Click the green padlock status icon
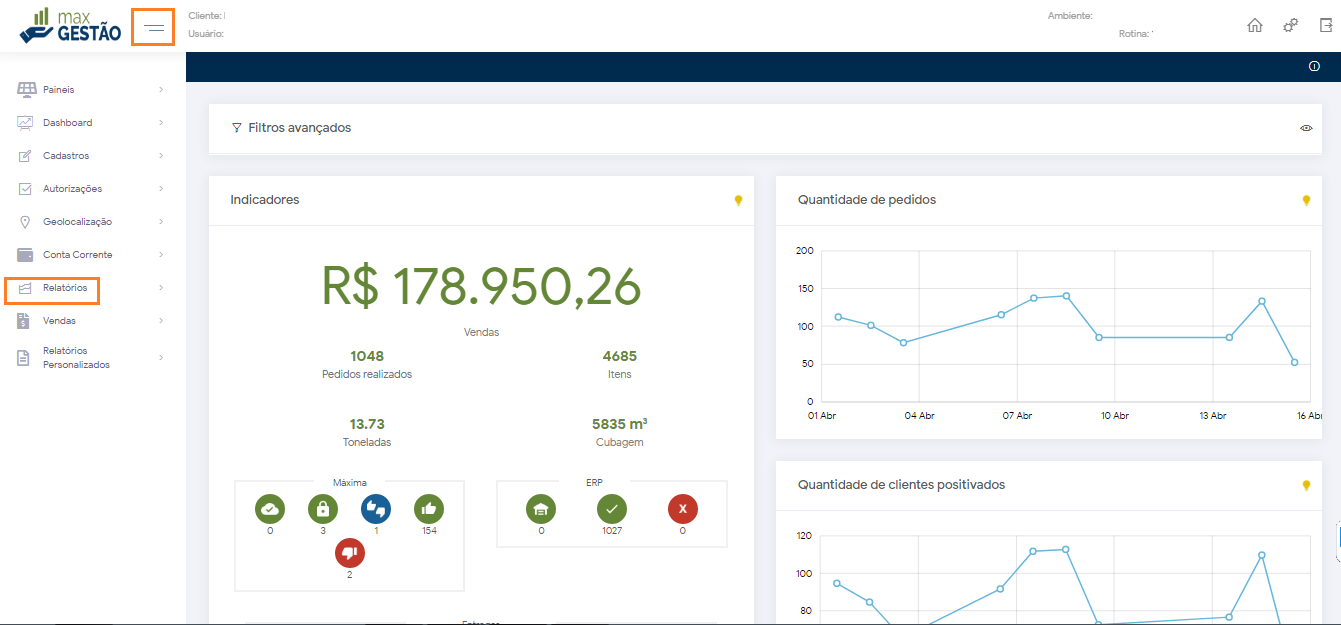The image size is (1341, 625). [322, 509]
